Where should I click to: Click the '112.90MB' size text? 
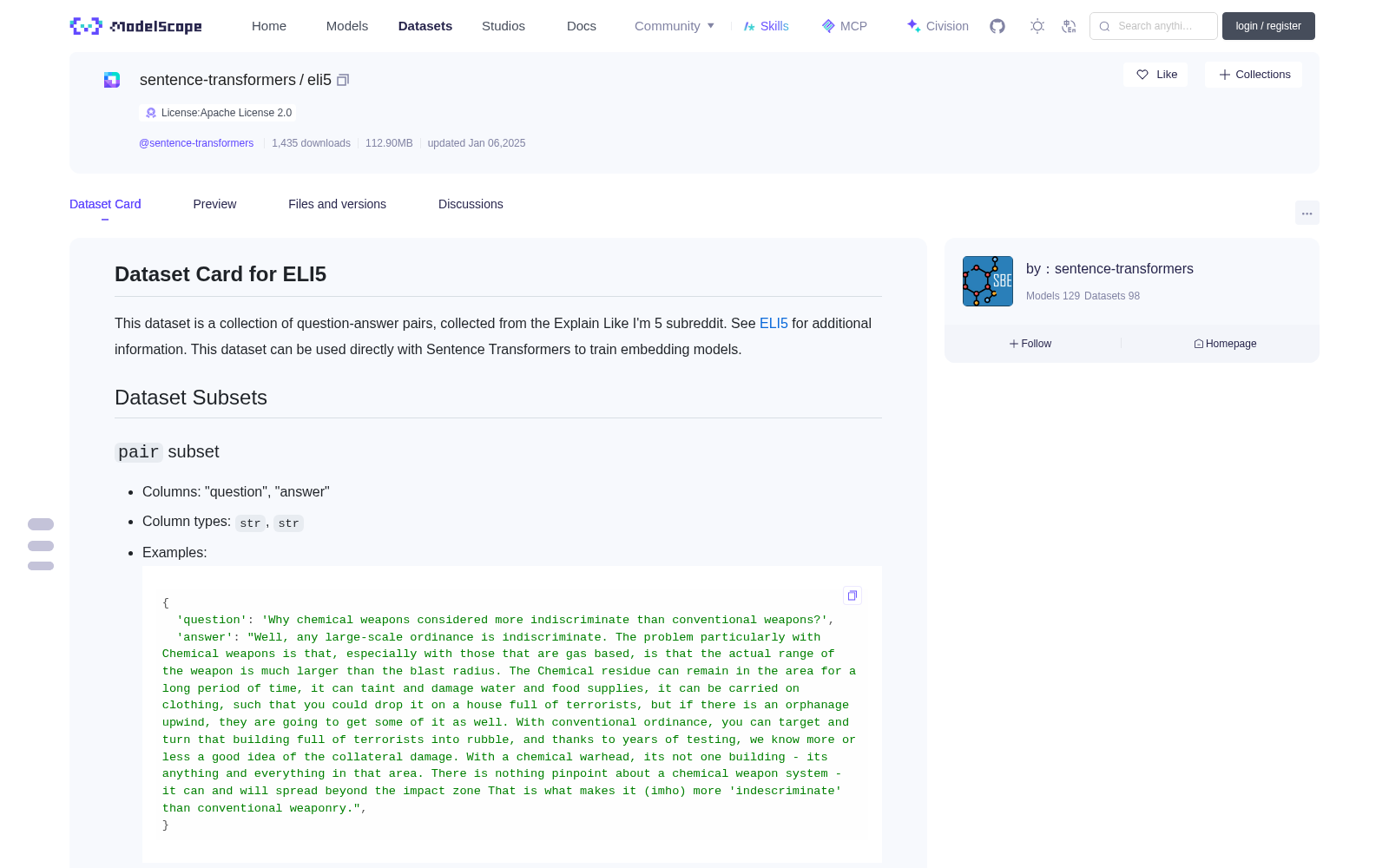[x=389, y=143]
